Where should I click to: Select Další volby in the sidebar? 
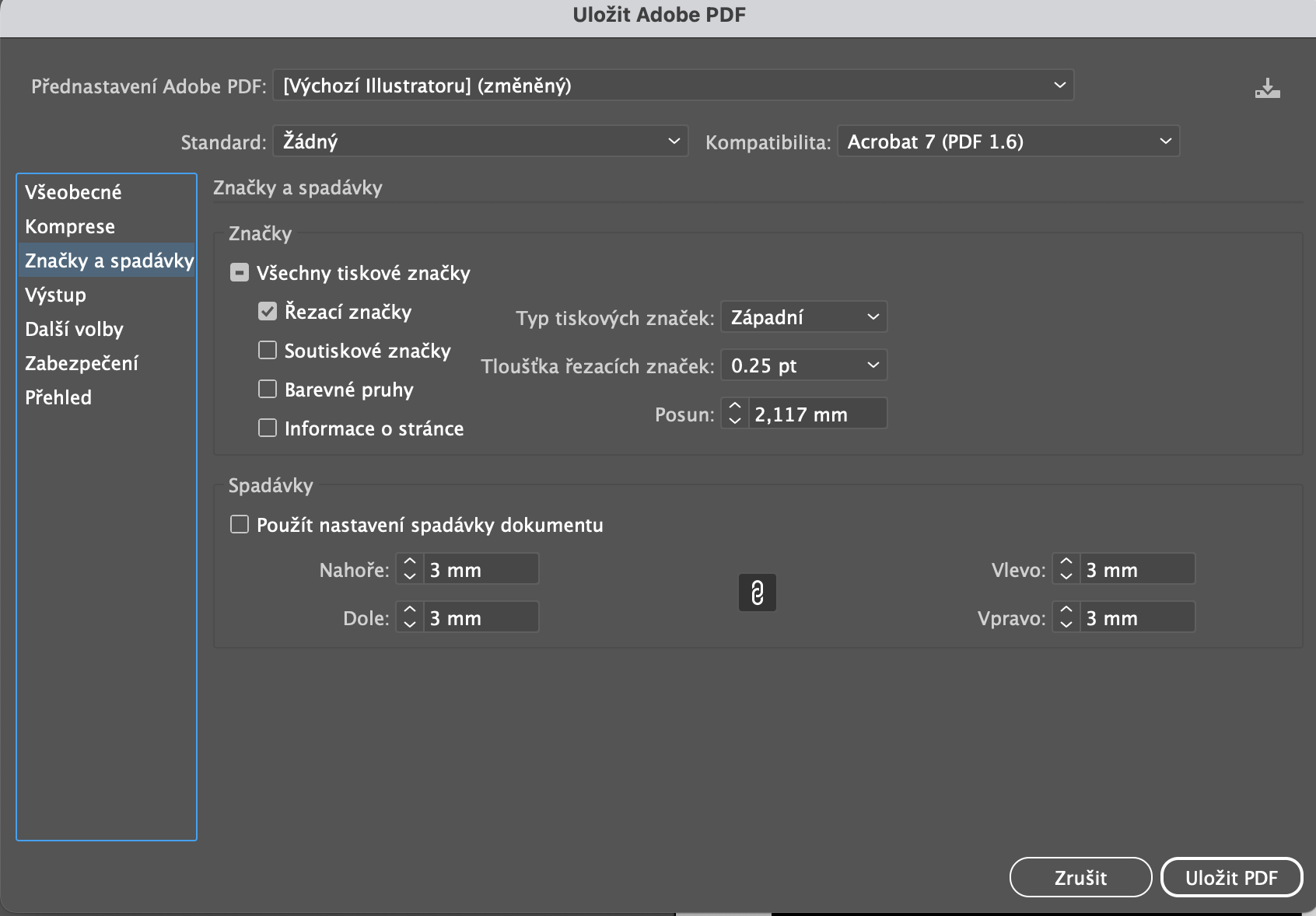(107, 329)
